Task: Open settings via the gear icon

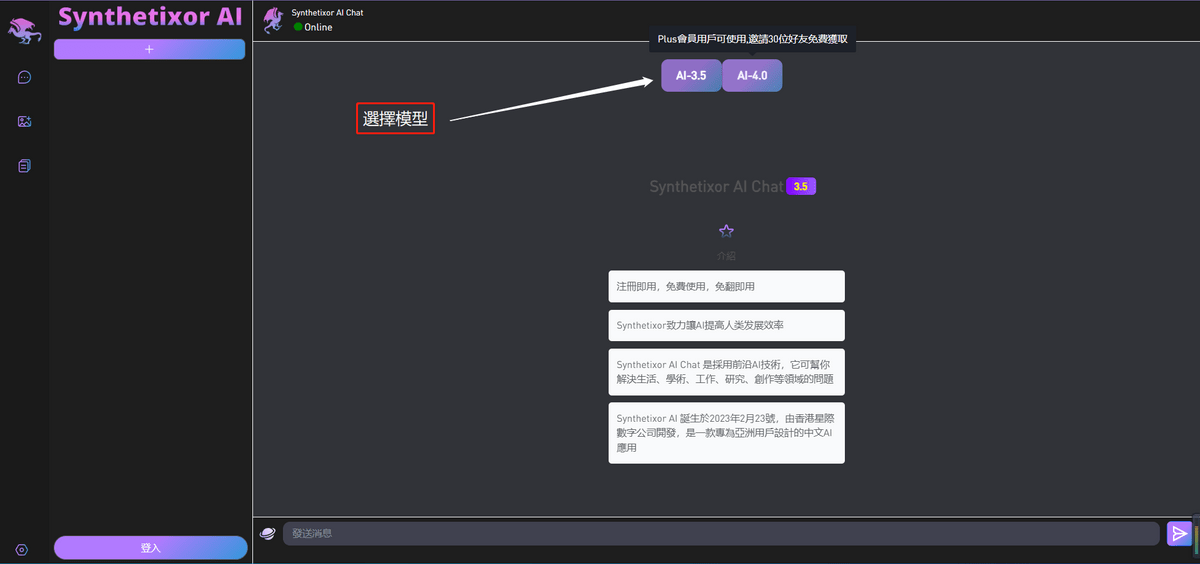Action: click(x=22, y=549)
